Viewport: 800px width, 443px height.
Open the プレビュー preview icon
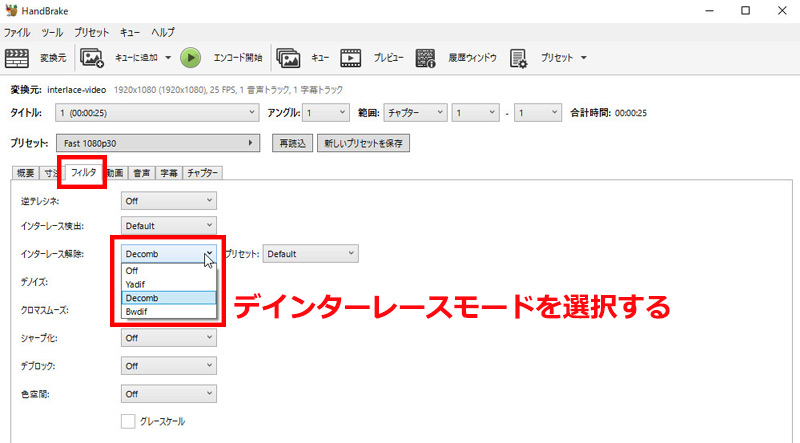[x=351, y=57]
